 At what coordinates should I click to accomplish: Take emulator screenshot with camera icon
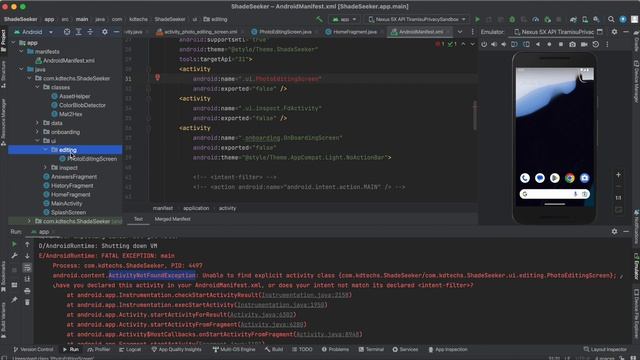(x=572, y=44)
